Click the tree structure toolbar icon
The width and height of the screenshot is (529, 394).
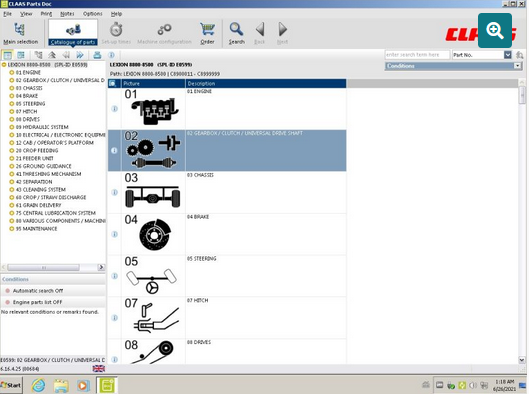(x=38, y=55)
